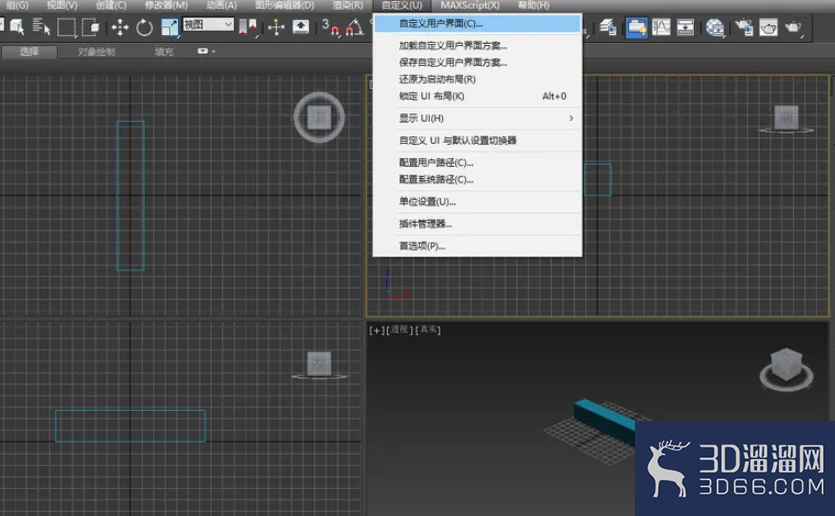Open Select by Name list
Viewport: 835px width, 516px height.
tap(41, 27)
